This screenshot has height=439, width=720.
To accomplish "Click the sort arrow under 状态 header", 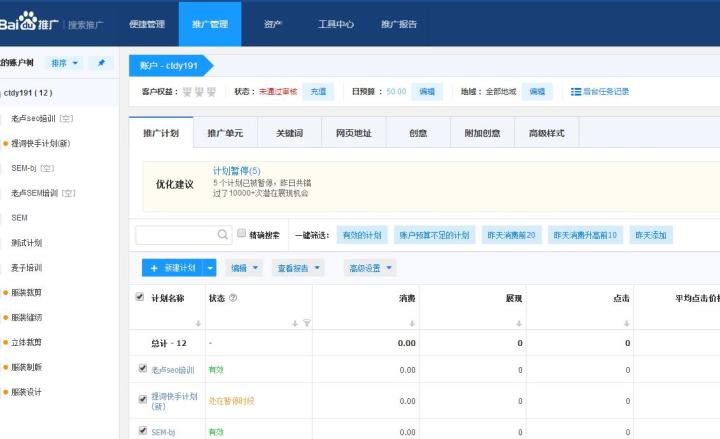I will coord(295,323).
